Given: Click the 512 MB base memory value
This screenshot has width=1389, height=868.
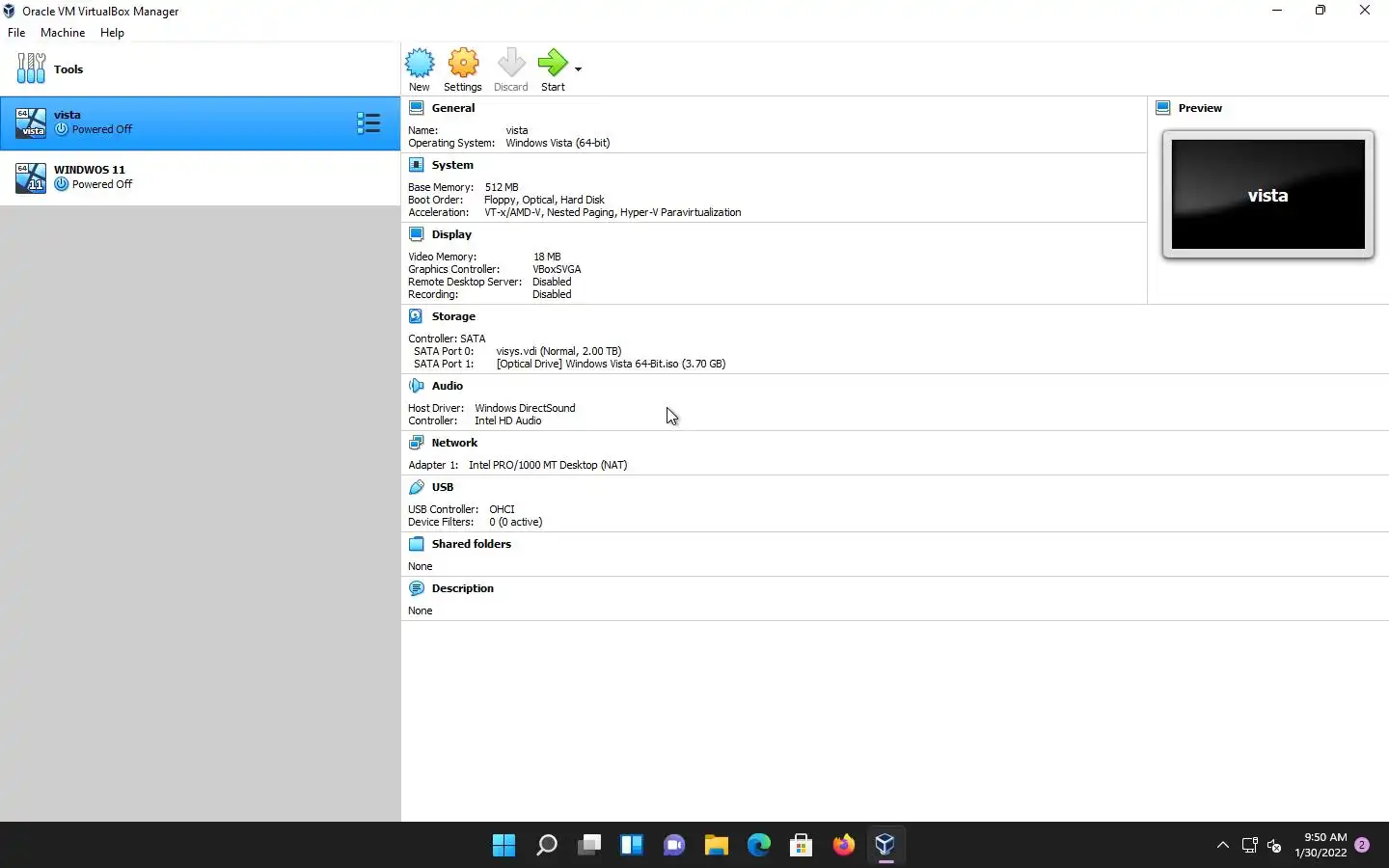Looking at the screenshot, I should (502, 187).
